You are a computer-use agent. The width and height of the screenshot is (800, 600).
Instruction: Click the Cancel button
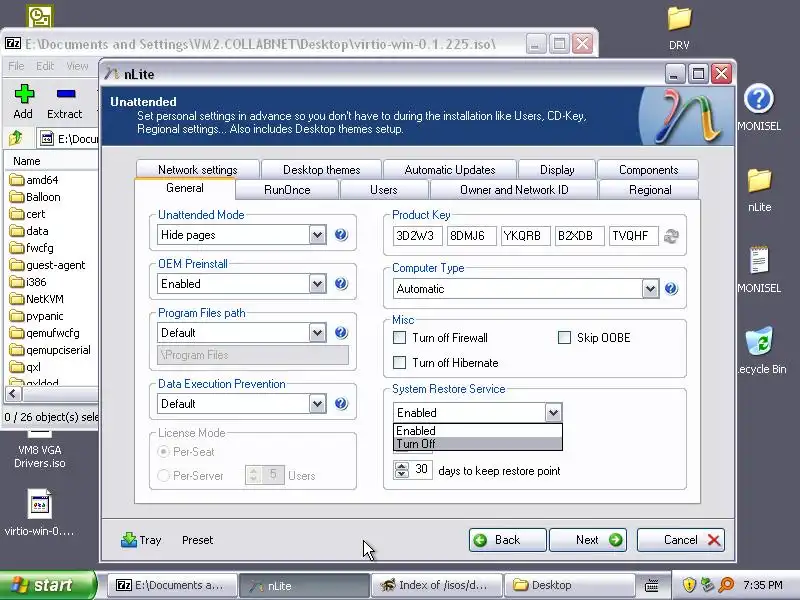[x=681, y=540]
